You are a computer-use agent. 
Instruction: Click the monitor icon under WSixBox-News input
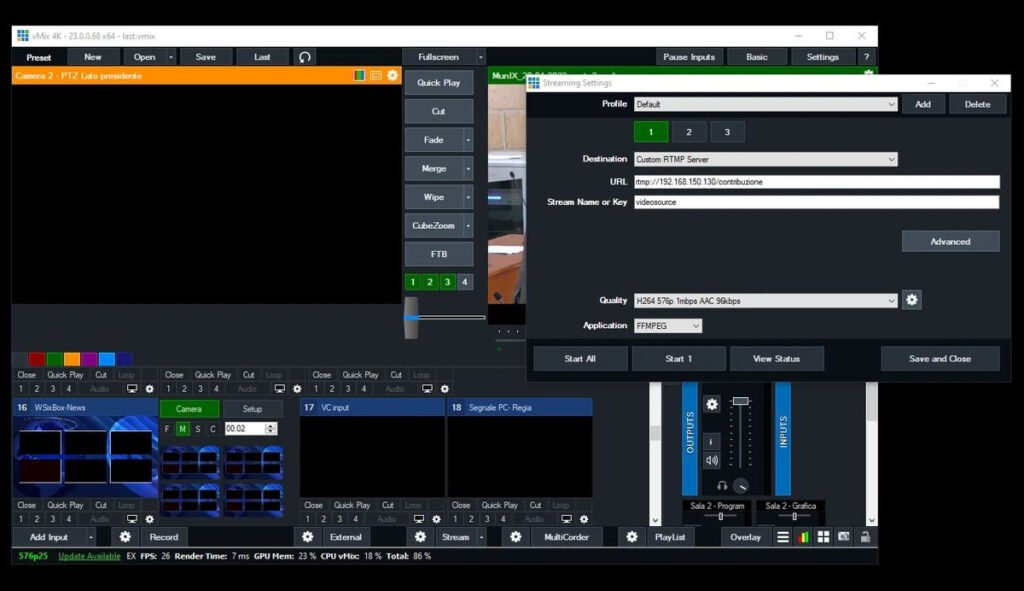point(132,519)
